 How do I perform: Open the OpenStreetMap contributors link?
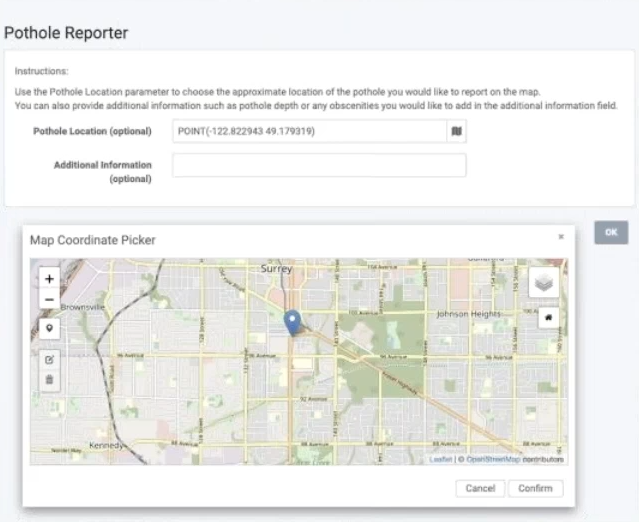[492, 459]
